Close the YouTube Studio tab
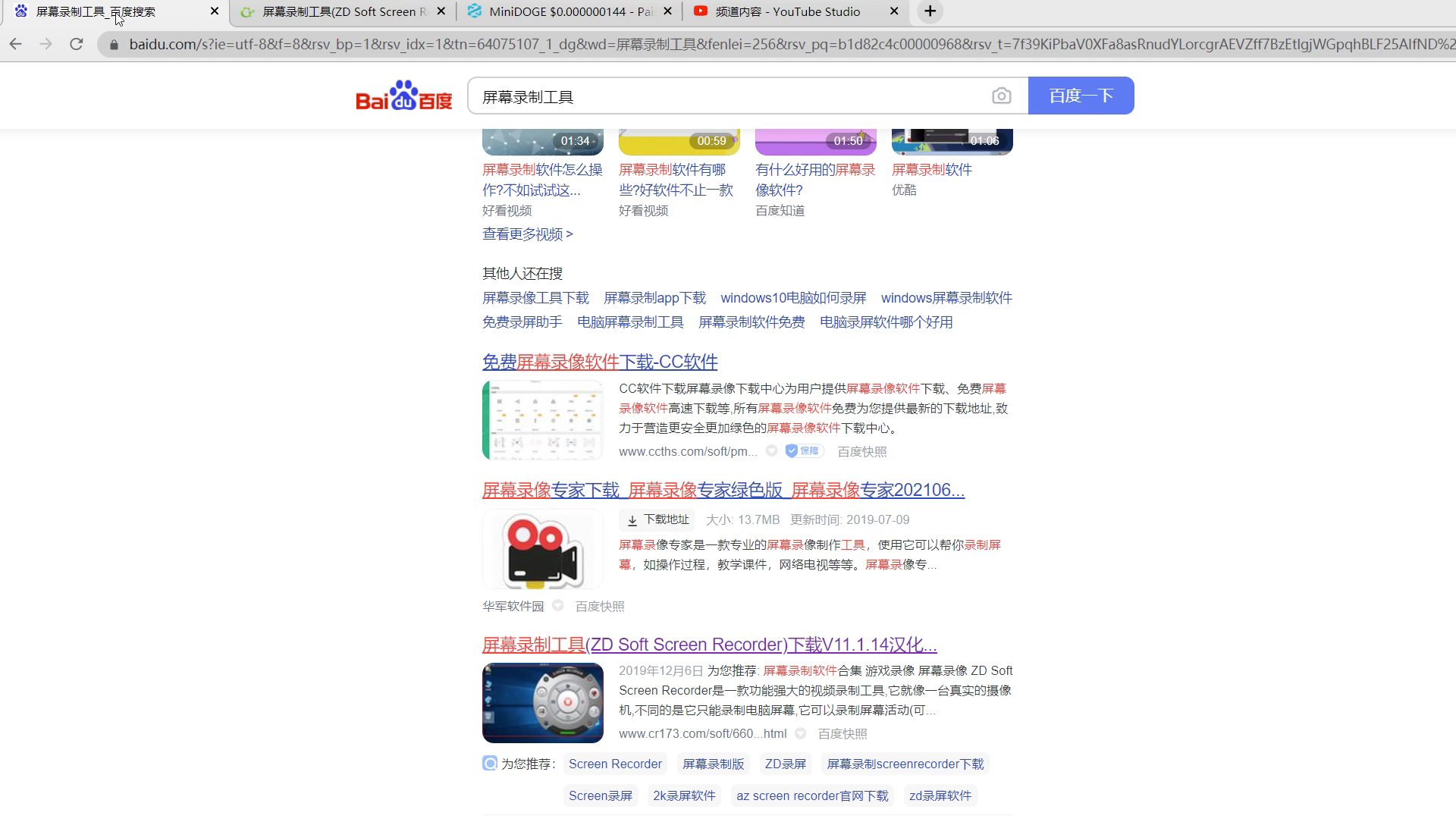 894,11
